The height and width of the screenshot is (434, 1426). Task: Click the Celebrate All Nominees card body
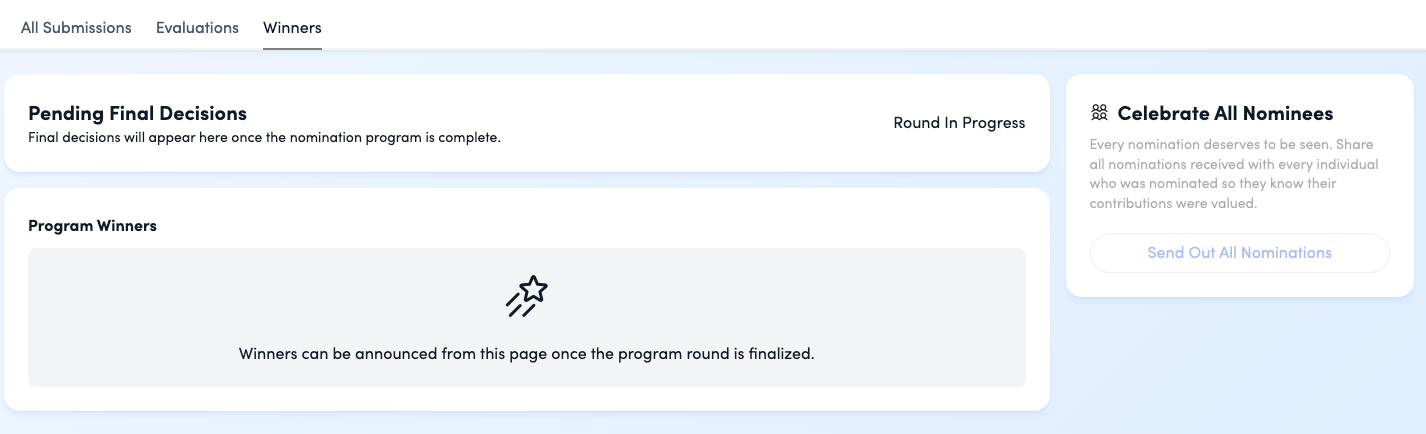pyautogui.click(x=1239, y=185)
